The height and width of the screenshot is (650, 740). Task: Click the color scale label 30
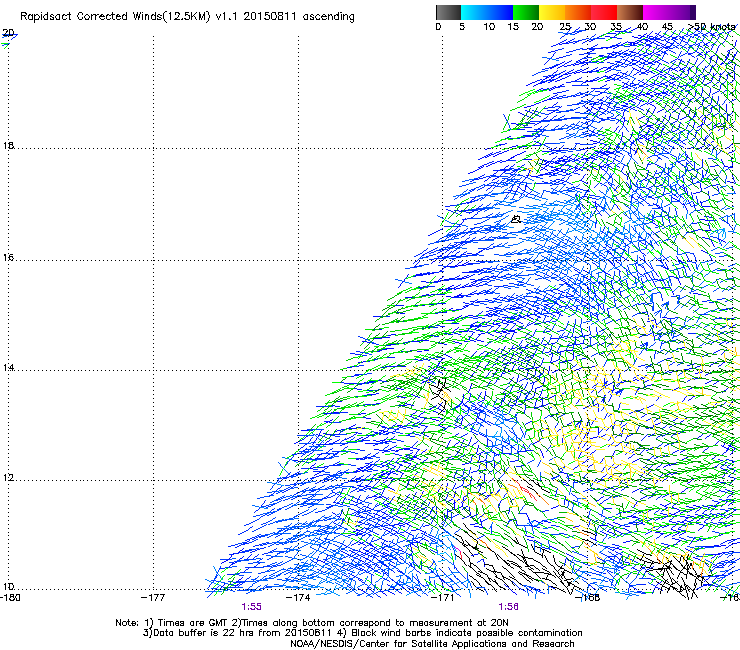(590, 27)
